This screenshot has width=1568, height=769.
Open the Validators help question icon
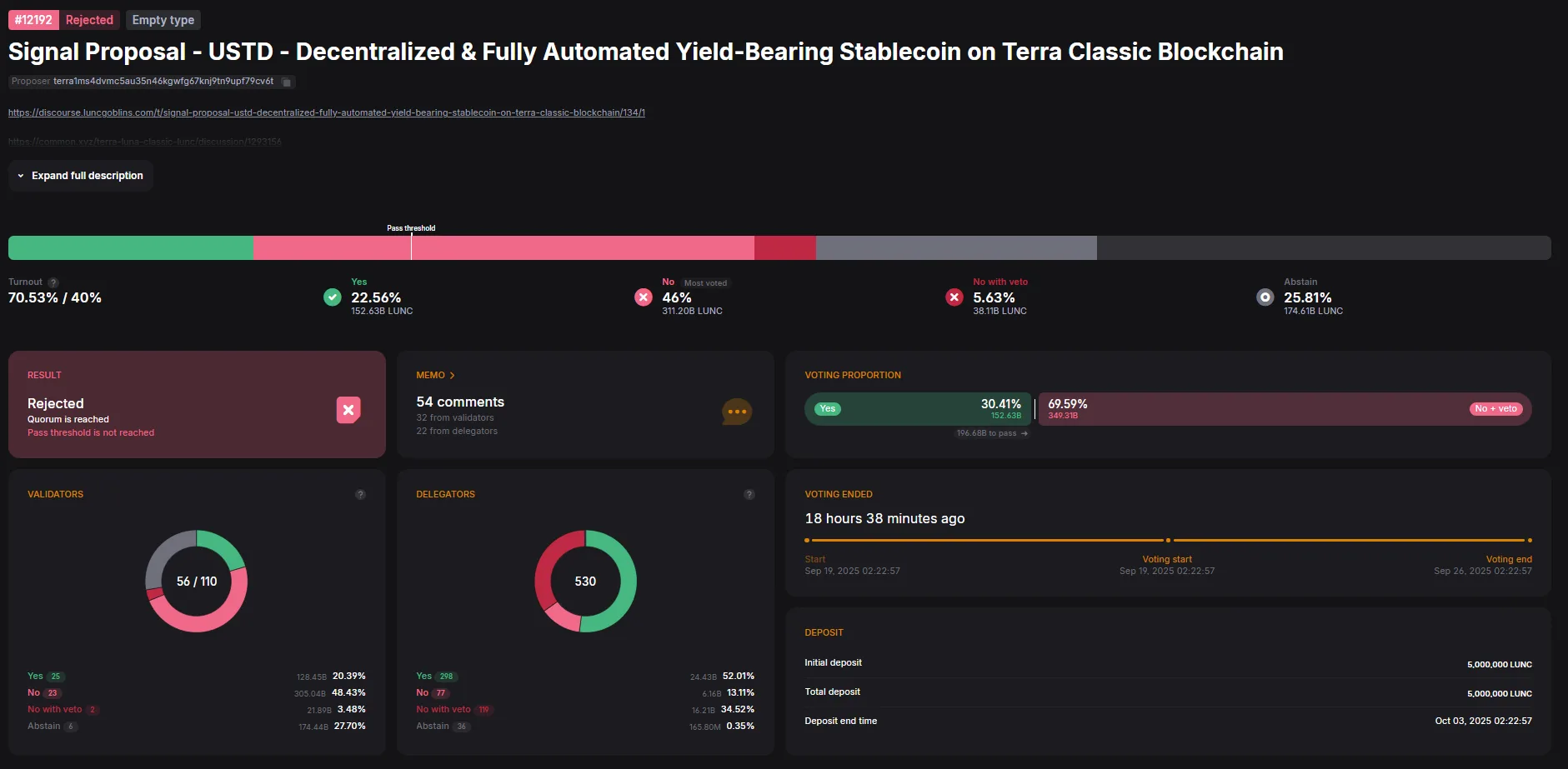click(x=360, y=494)
